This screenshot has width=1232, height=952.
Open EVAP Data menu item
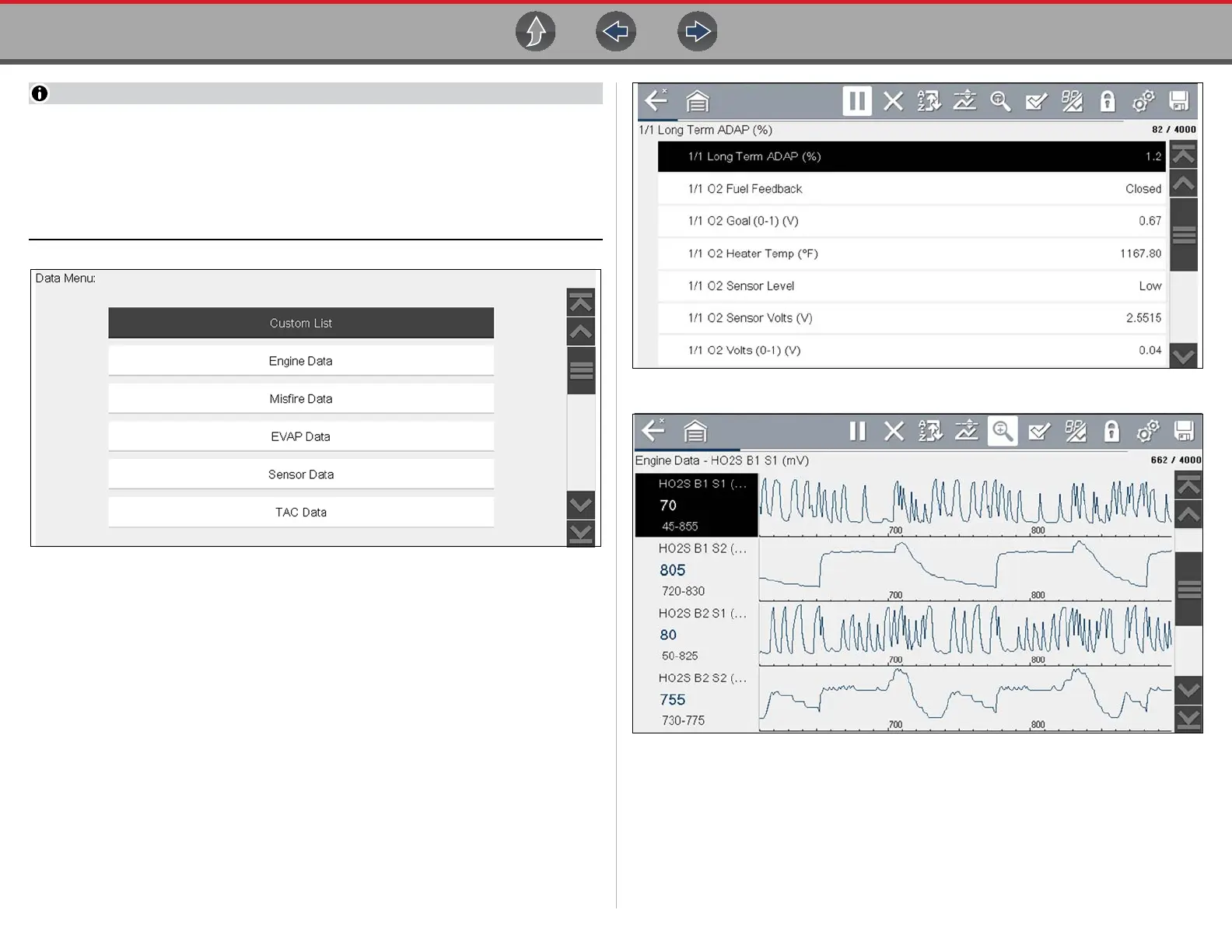click(x=301, y=436)
